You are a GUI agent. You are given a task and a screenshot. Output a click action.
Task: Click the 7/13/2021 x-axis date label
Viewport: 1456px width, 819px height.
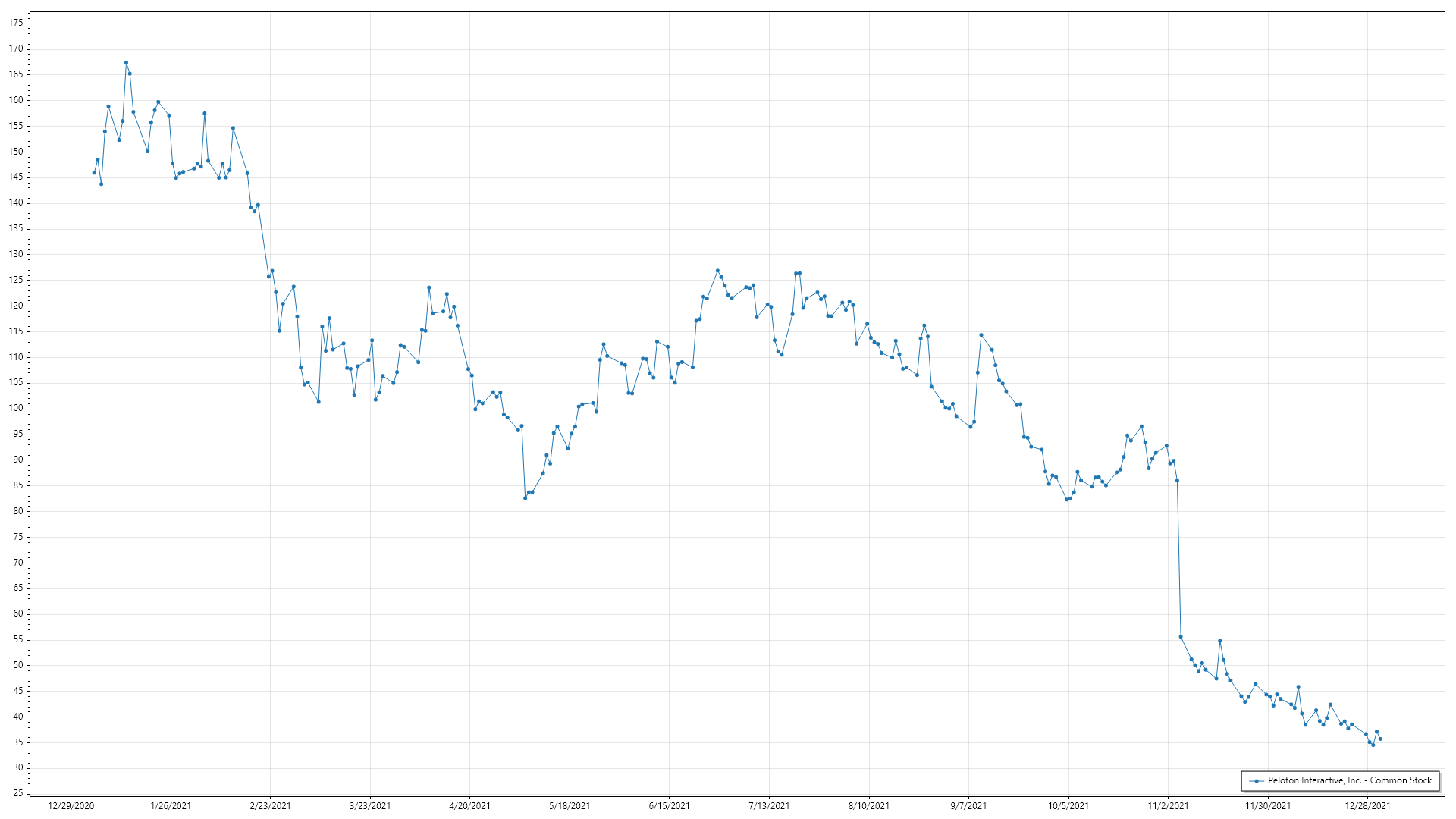[769, 805]
